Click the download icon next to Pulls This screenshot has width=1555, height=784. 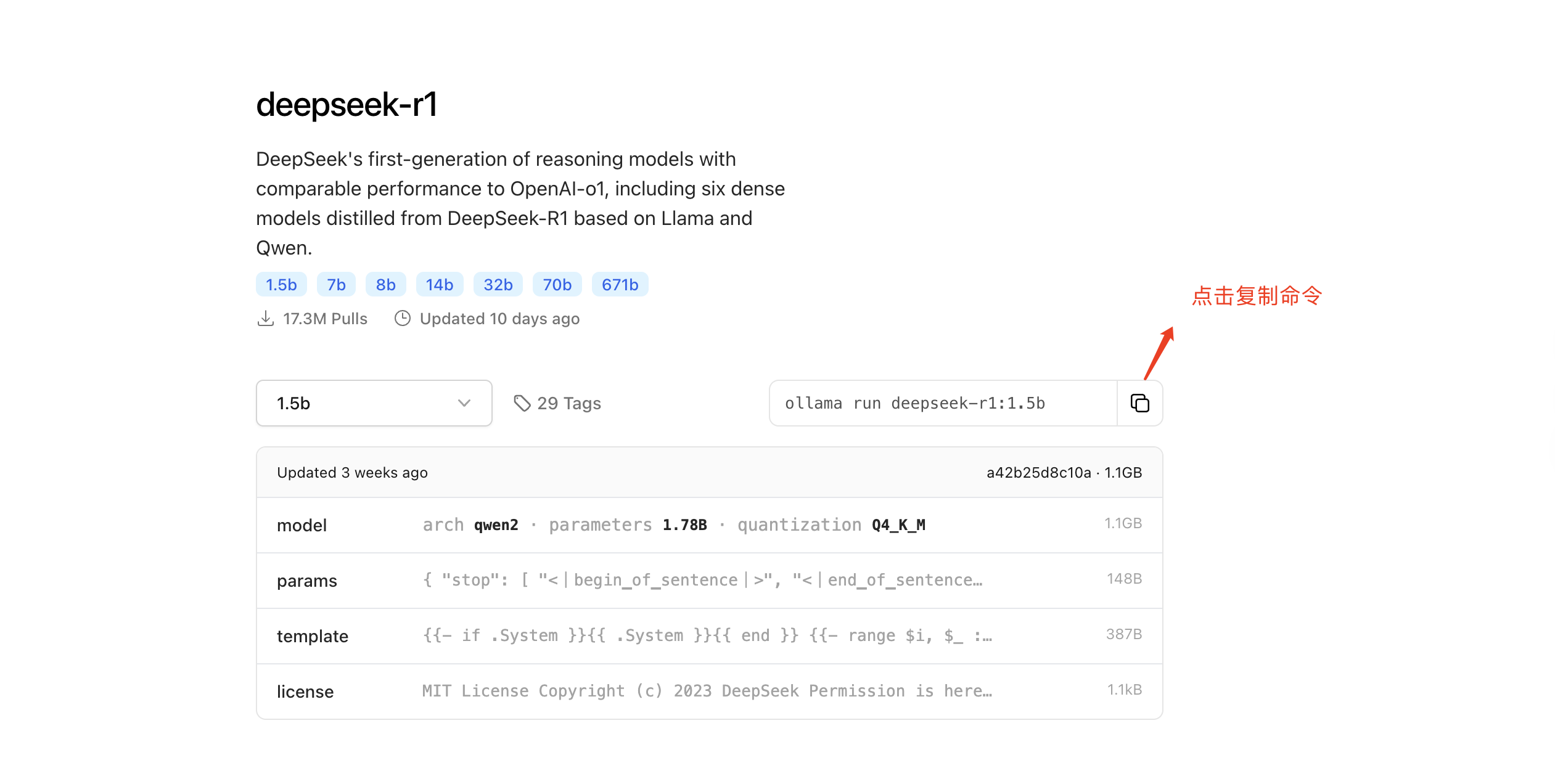click(x=266, y=319)
